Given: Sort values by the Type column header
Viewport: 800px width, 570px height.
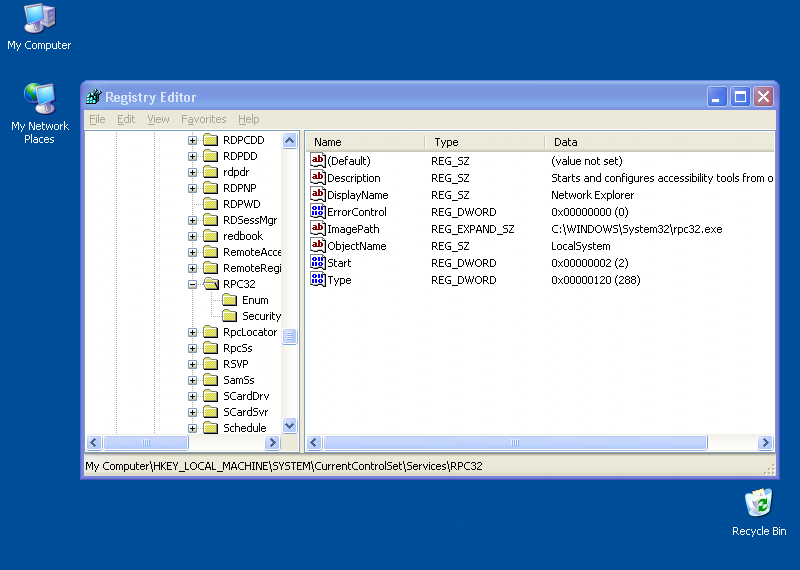Looking at the screenshot, I should coord(485,142).
